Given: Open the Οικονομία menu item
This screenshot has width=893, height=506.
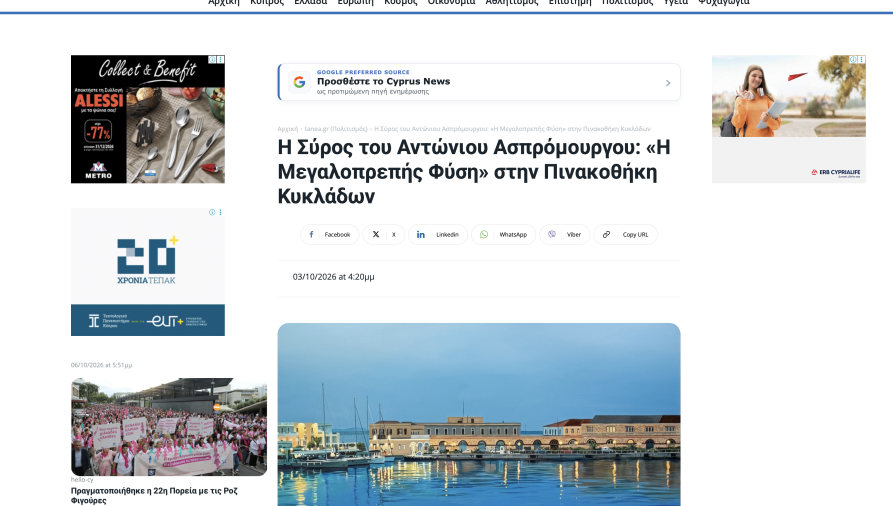Looking at the screenshot, I should (451, 2).
